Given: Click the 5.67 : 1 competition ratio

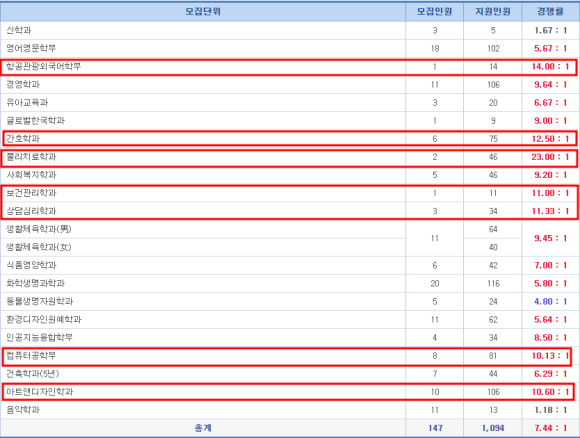Looking at the screenshot, I should tap(550, 48).
